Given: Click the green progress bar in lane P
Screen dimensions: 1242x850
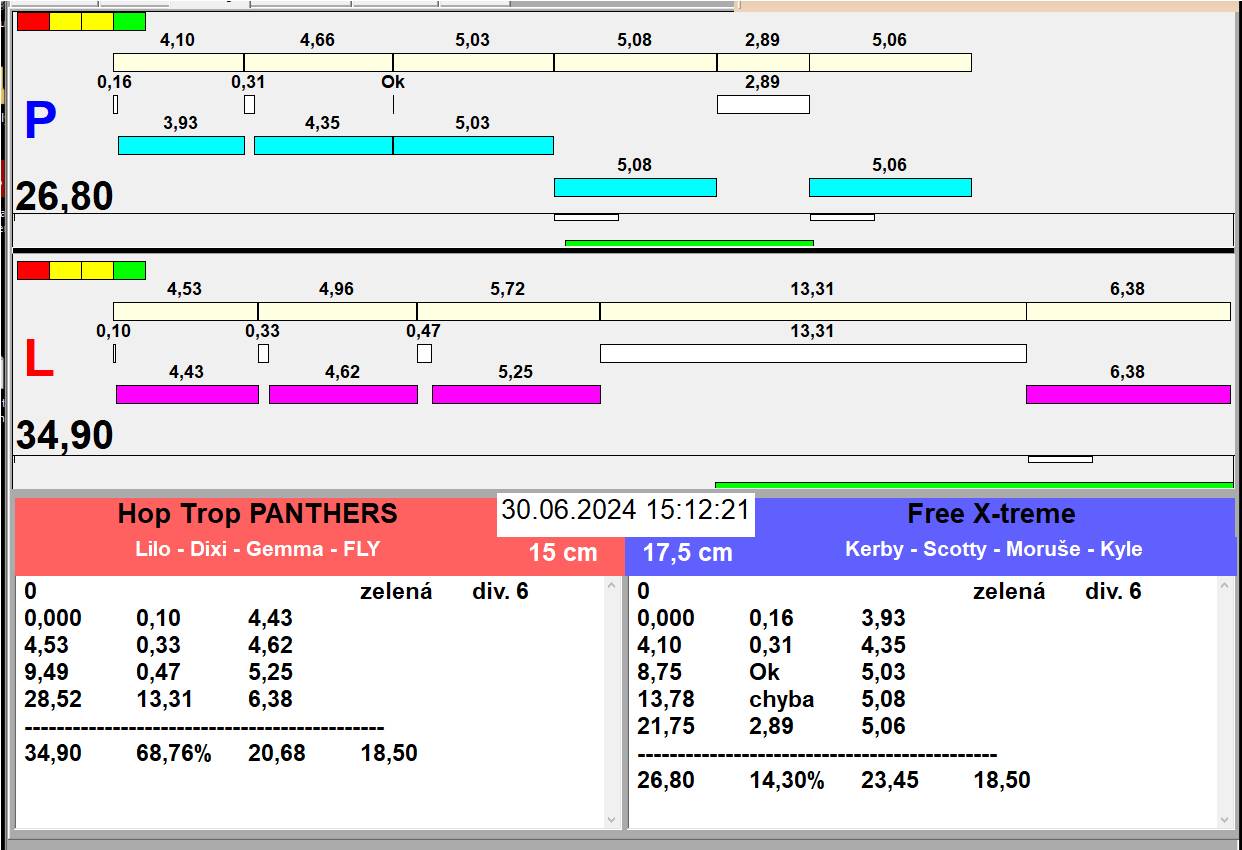Looking at the screenshot, I should (689, 243).
